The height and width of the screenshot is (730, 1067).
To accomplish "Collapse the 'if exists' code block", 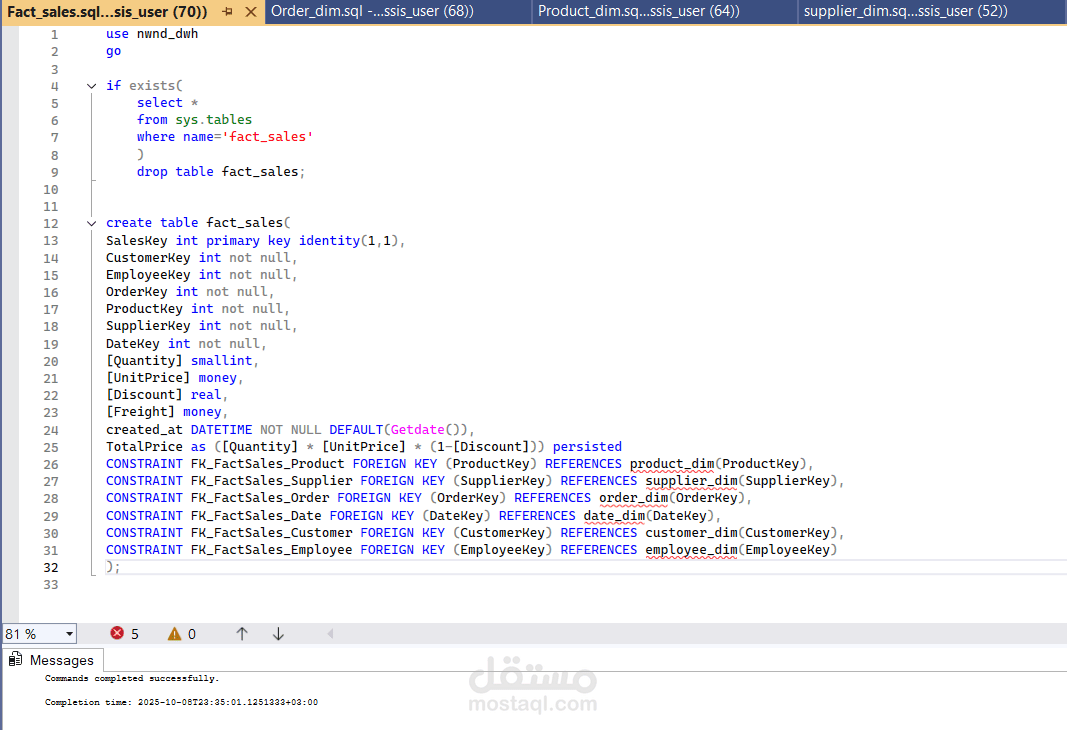I will pyautogui.click(x=92, y=86).
